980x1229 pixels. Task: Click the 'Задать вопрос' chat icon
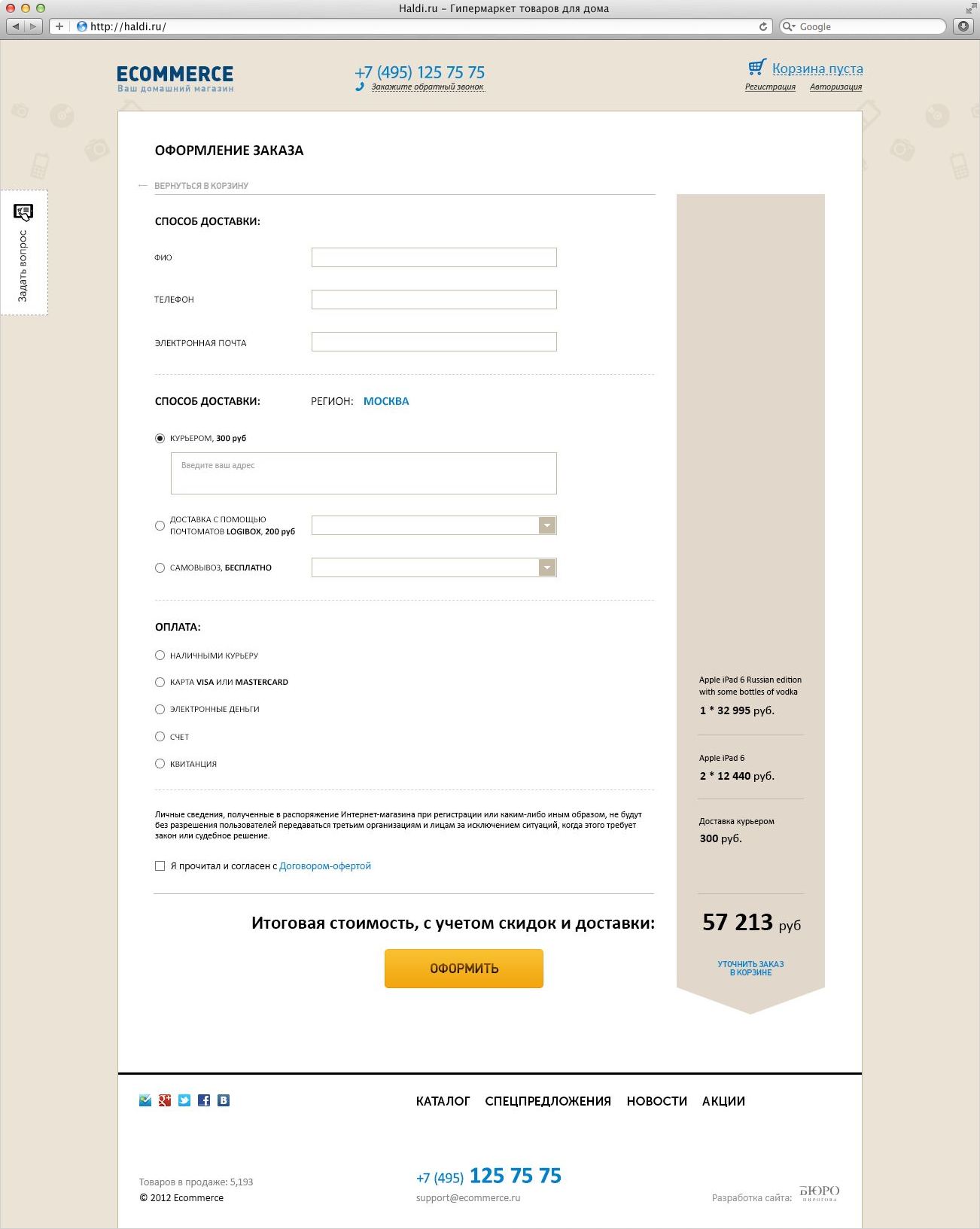[x=23, y=212]
